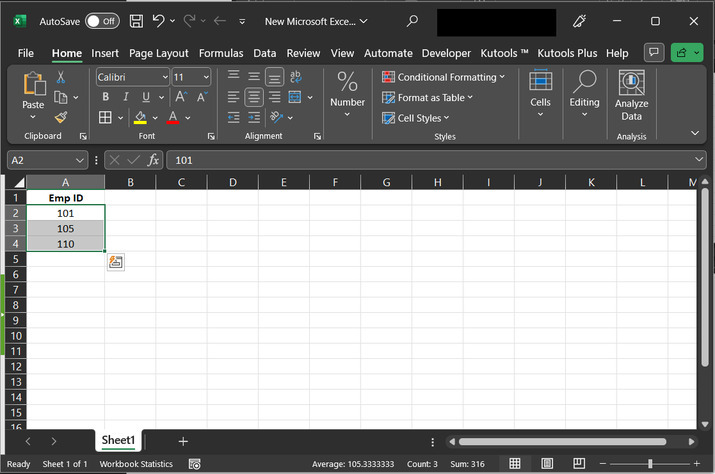Expand Format as Table menu
The image size is (715, 474).
pos(427,98)
